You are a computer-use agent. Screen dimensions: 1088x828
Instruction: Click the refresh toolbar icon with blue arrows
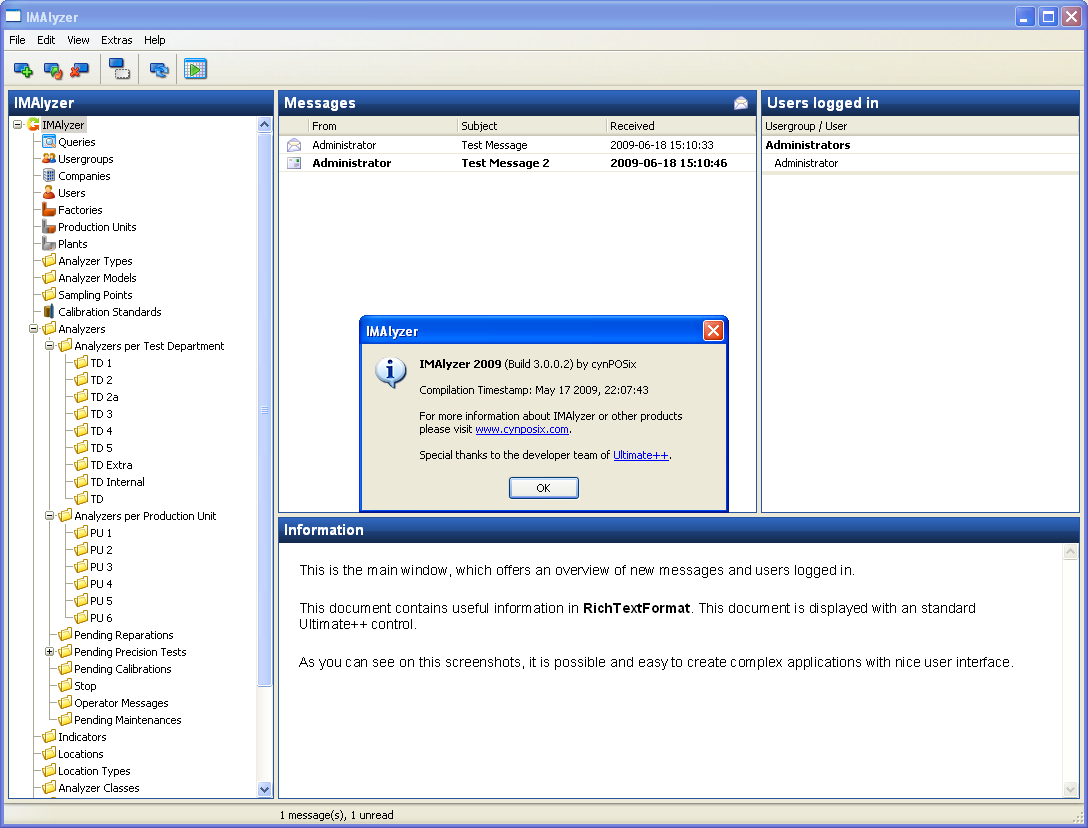(x=159, y=70)
